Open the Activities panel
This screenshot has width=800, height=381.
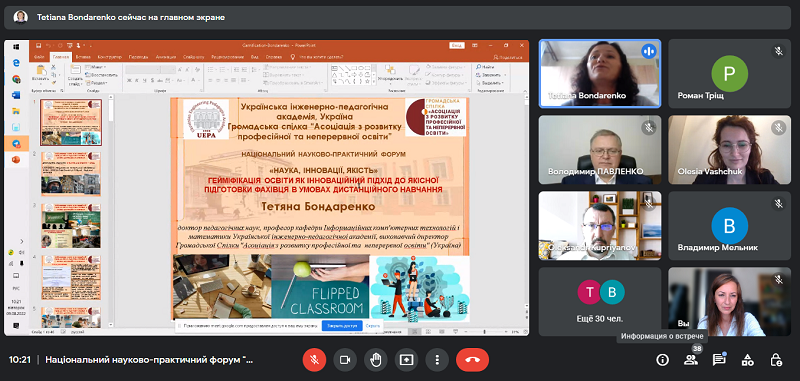pyautogui.click(x=748, y=360)
